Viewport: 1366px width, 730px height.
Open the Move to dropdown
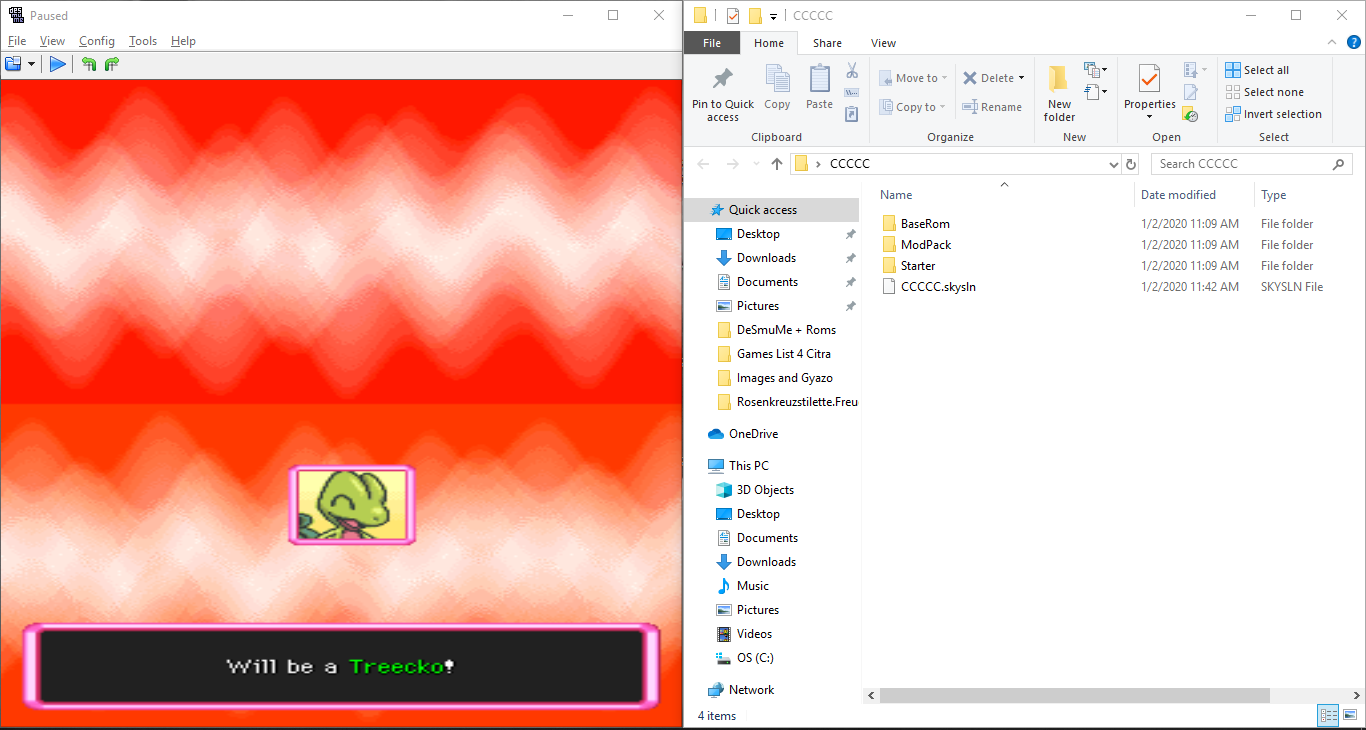tap(913, 78)
